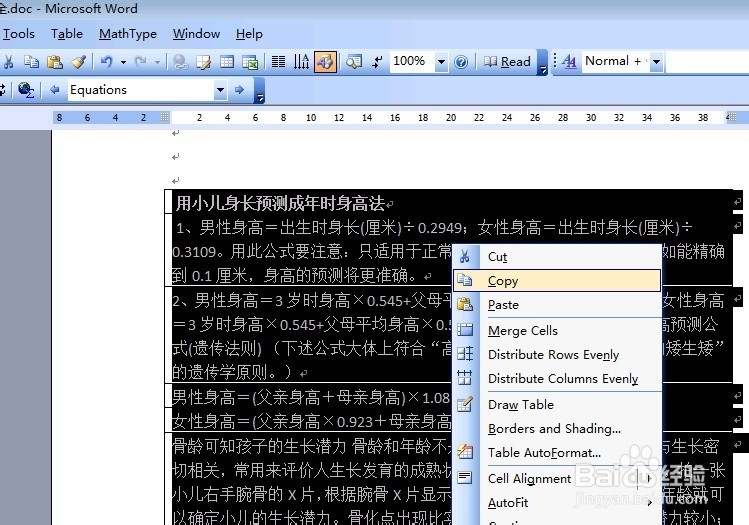Image resolution: width=749 pixels, height=525 pixels.
Task: Expand the MathType toolbar options arrow
Action: pos(259,91)
